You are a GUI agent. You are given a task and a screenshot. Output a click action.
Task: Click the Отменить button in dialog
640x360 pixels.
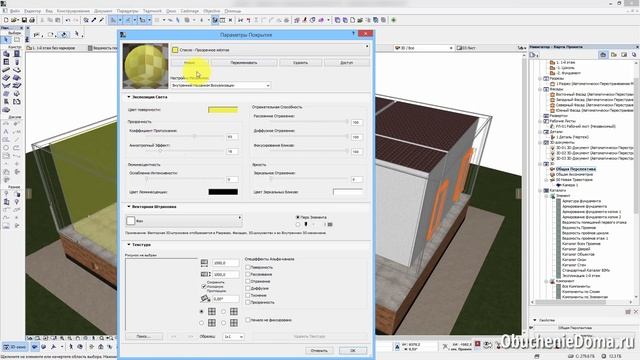pos(319,351)
